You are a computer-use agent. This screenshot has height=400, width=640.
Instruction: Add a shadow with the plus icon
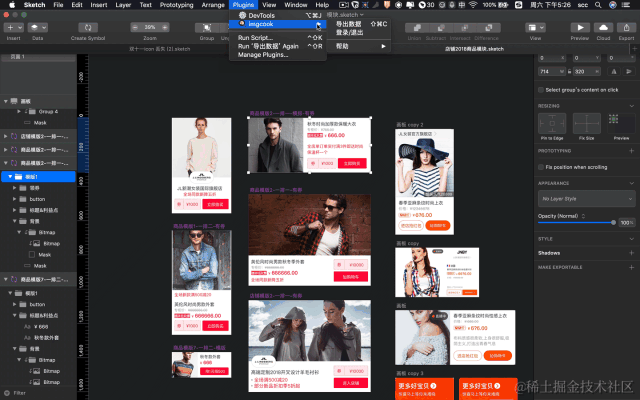(x=631, y=253)
